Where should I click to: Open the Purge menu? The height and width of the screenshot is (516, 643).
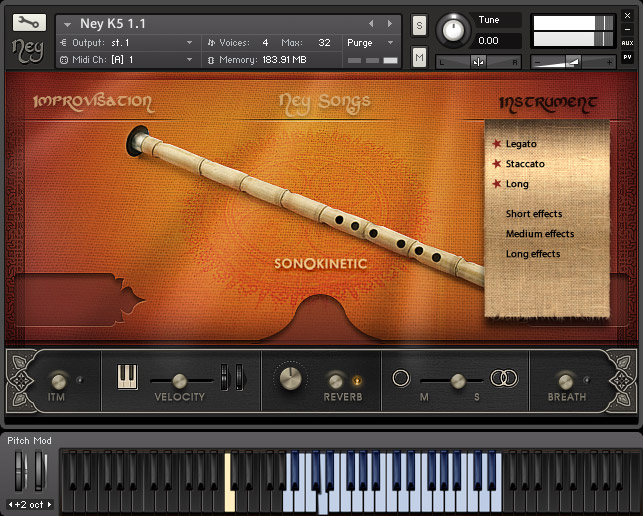click(370, 43)
